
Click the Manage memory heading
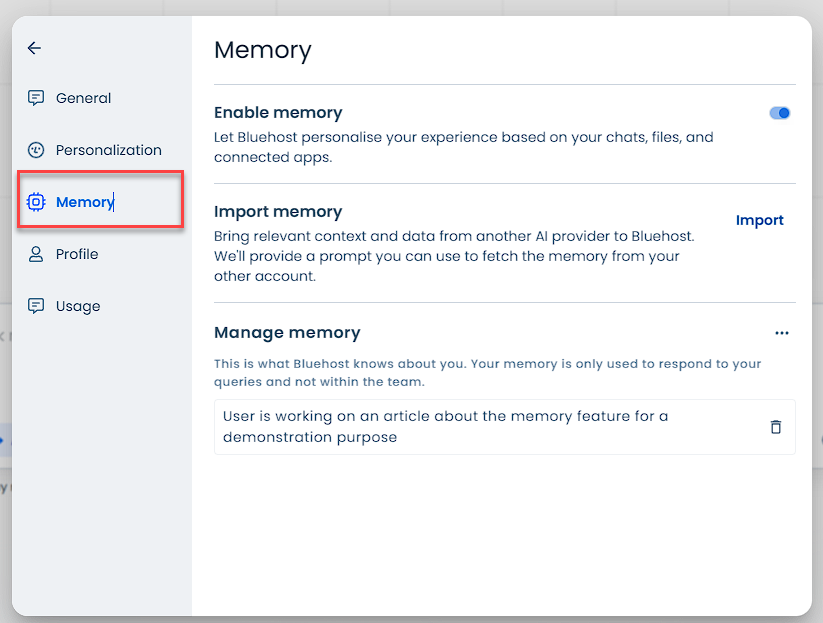[x=288, y=333]
